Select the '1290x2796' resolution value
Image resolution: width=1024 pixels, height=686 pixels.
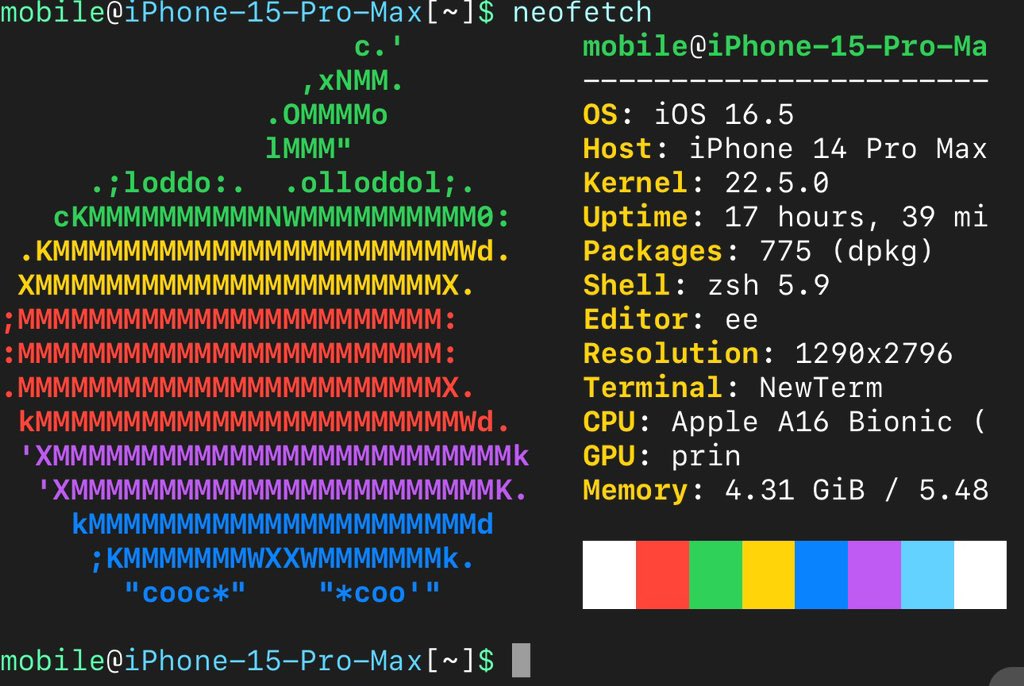873,353
